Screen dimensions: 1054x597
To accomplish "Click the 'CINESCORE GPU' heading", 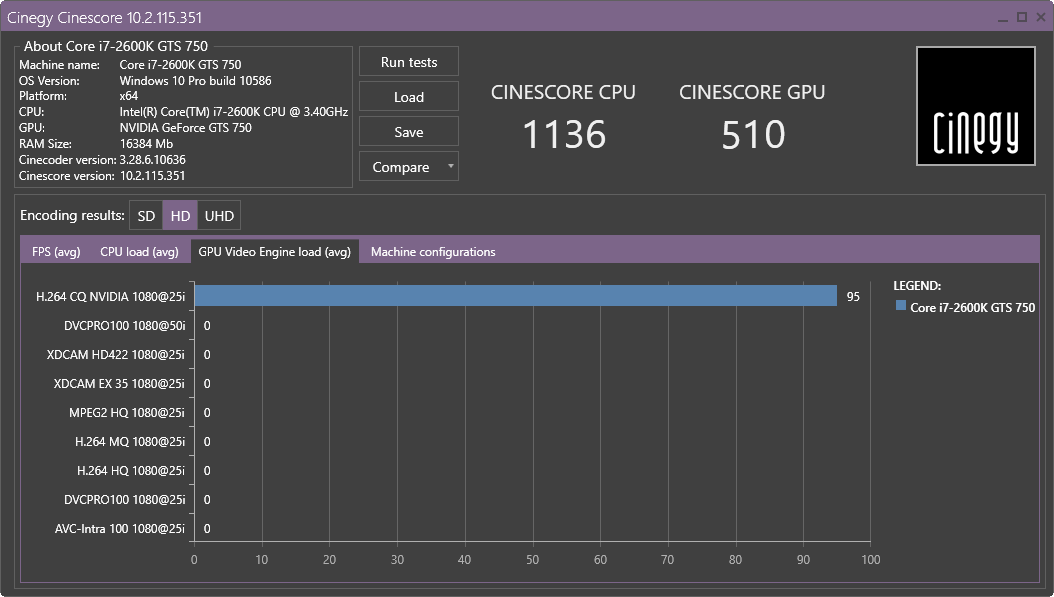I will 752,92.
